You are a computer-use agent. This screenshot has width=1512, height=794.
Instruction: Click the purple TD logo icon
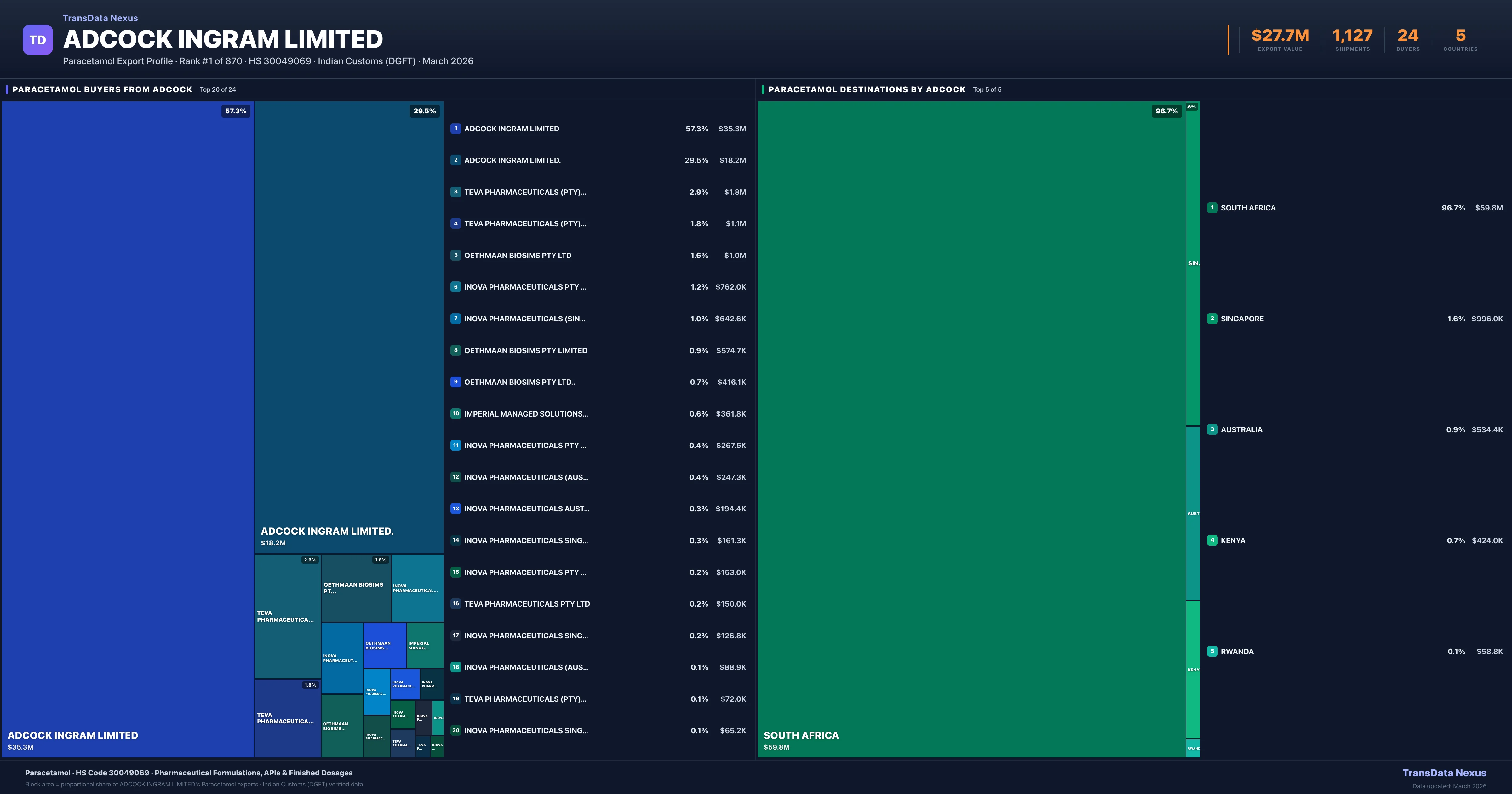click(37, 40)
